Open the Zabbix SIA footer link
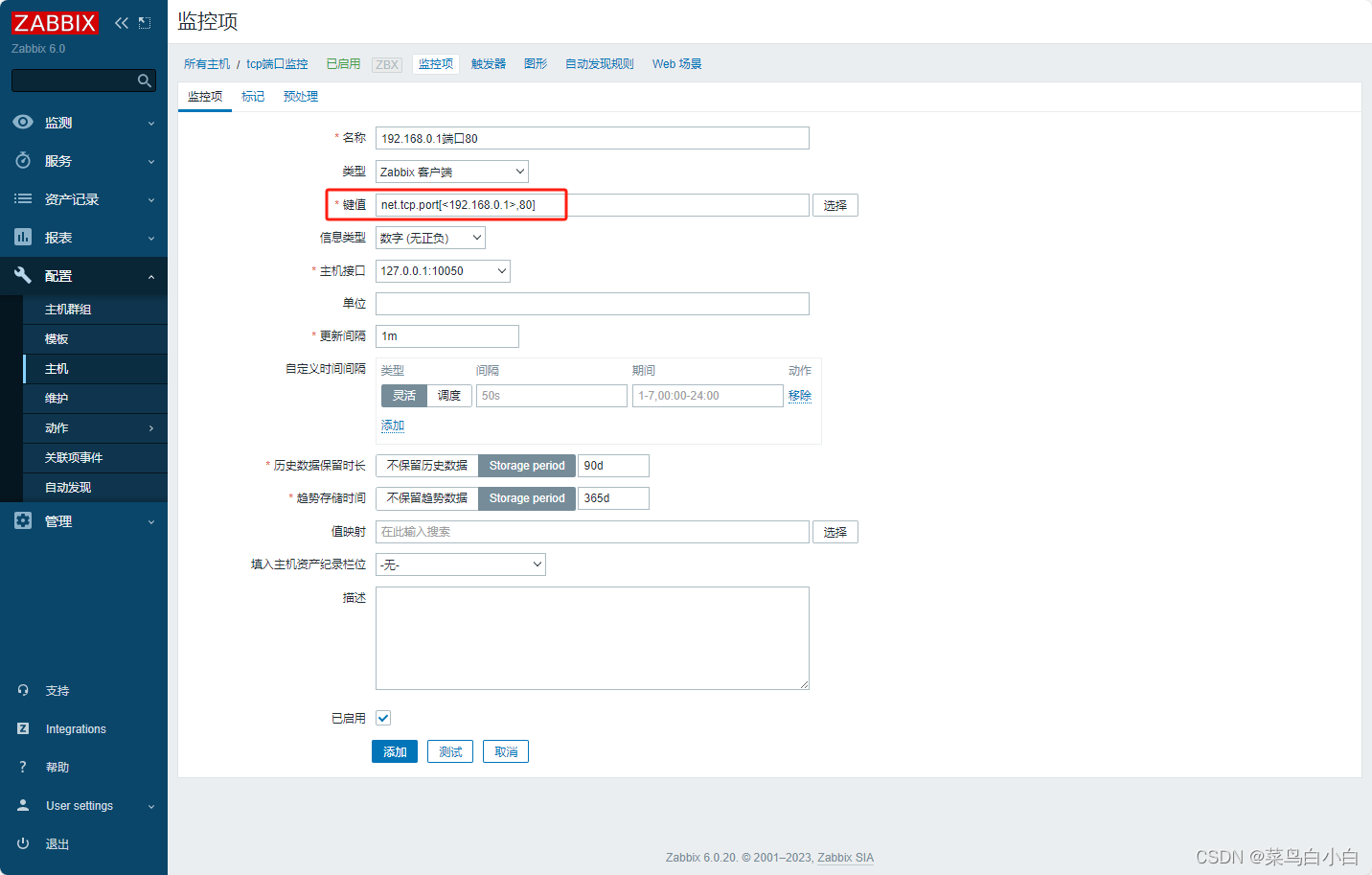 (845, 858)
